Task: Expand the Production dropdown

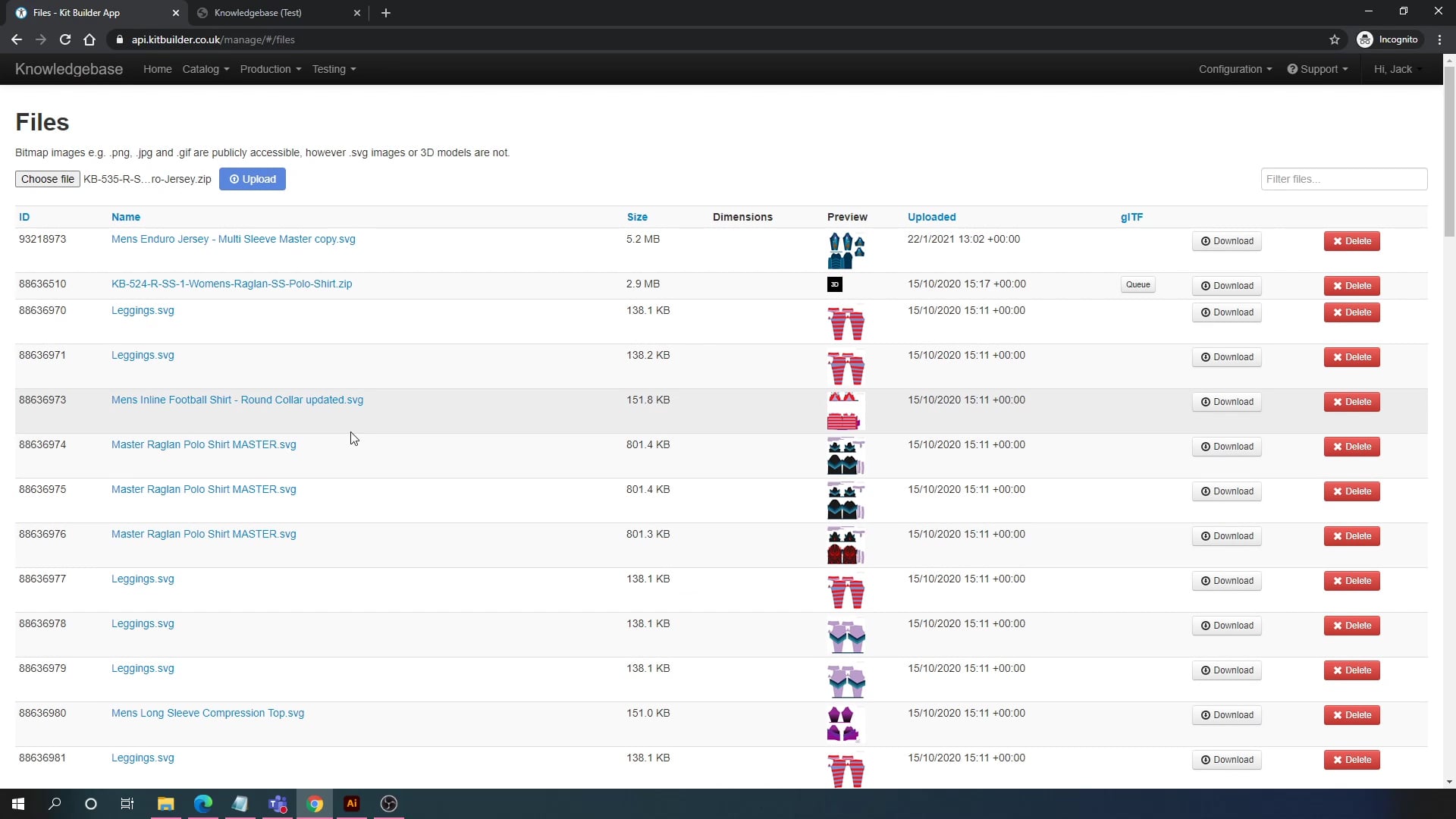Action: [271, 69]
